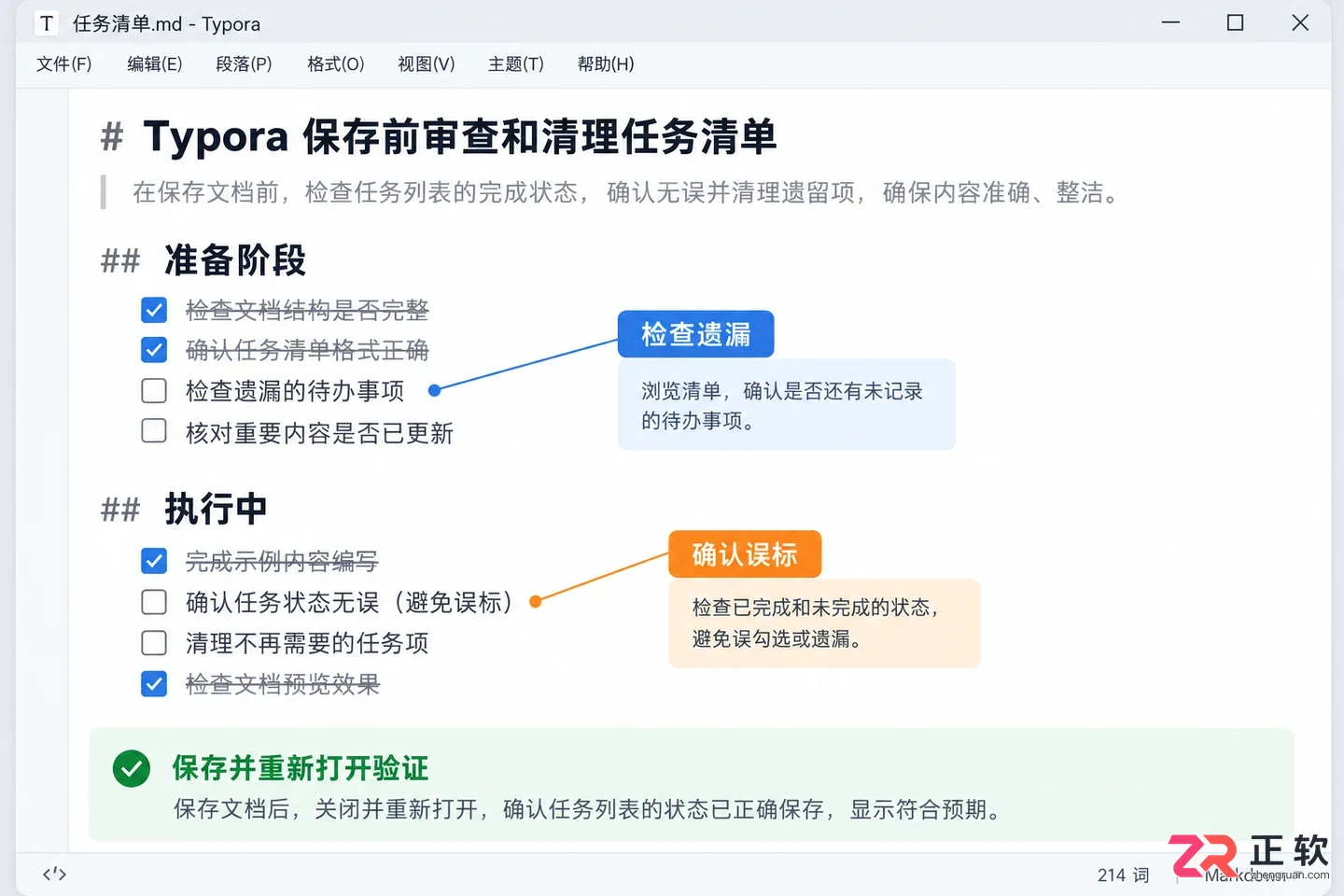
Task: Click the blockquote text starting 在保存文档前
Action: click(x=625, y=192)
